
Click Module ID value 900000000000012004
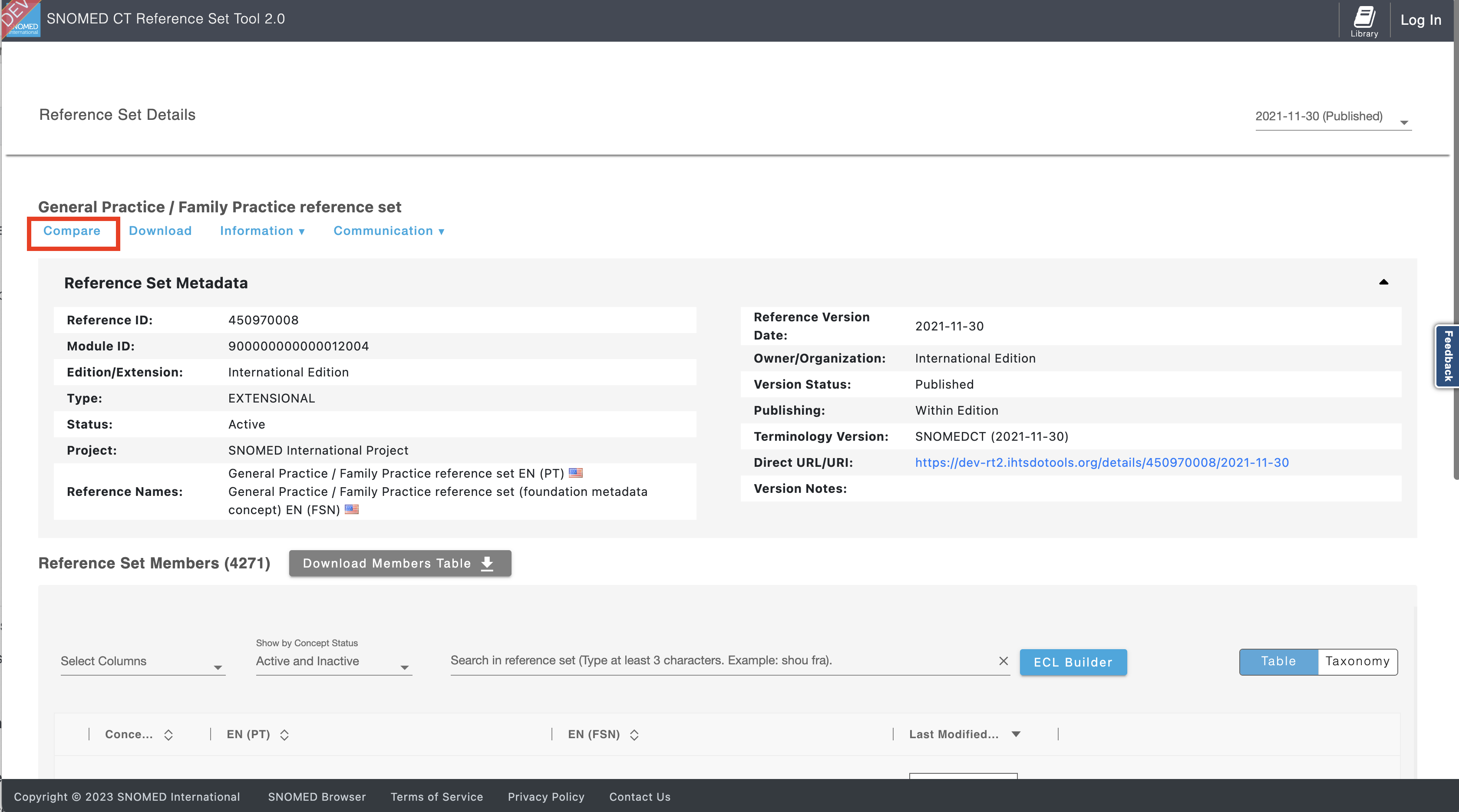pos(298,347)
